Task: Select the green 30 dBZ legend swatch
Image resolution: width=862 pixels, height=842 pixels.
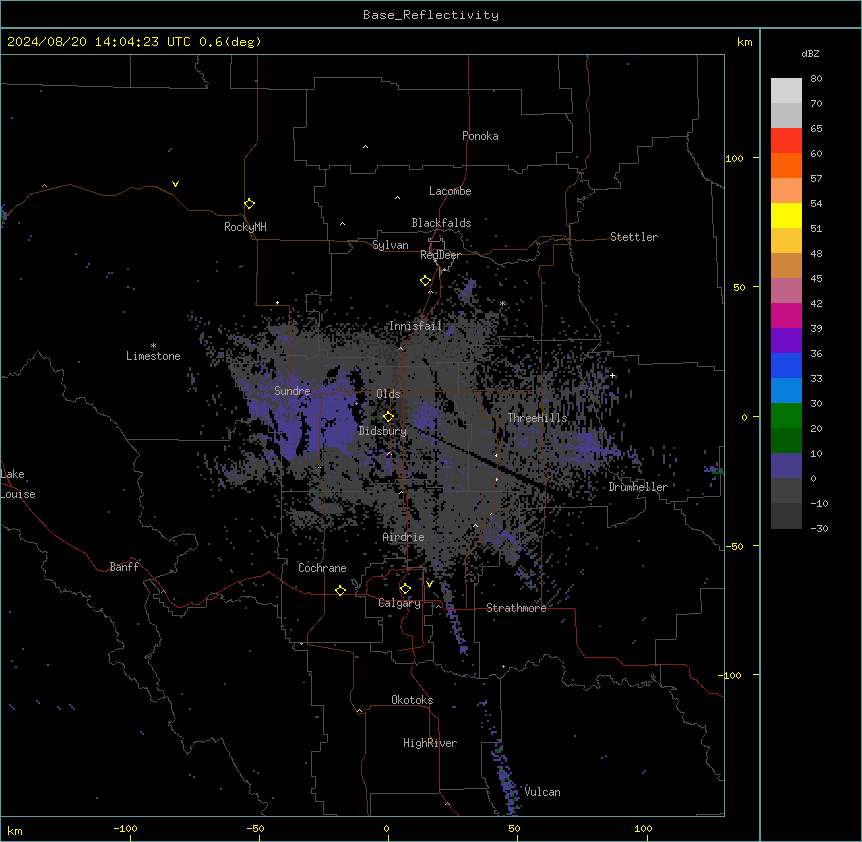Action: [x=786, y=416]
